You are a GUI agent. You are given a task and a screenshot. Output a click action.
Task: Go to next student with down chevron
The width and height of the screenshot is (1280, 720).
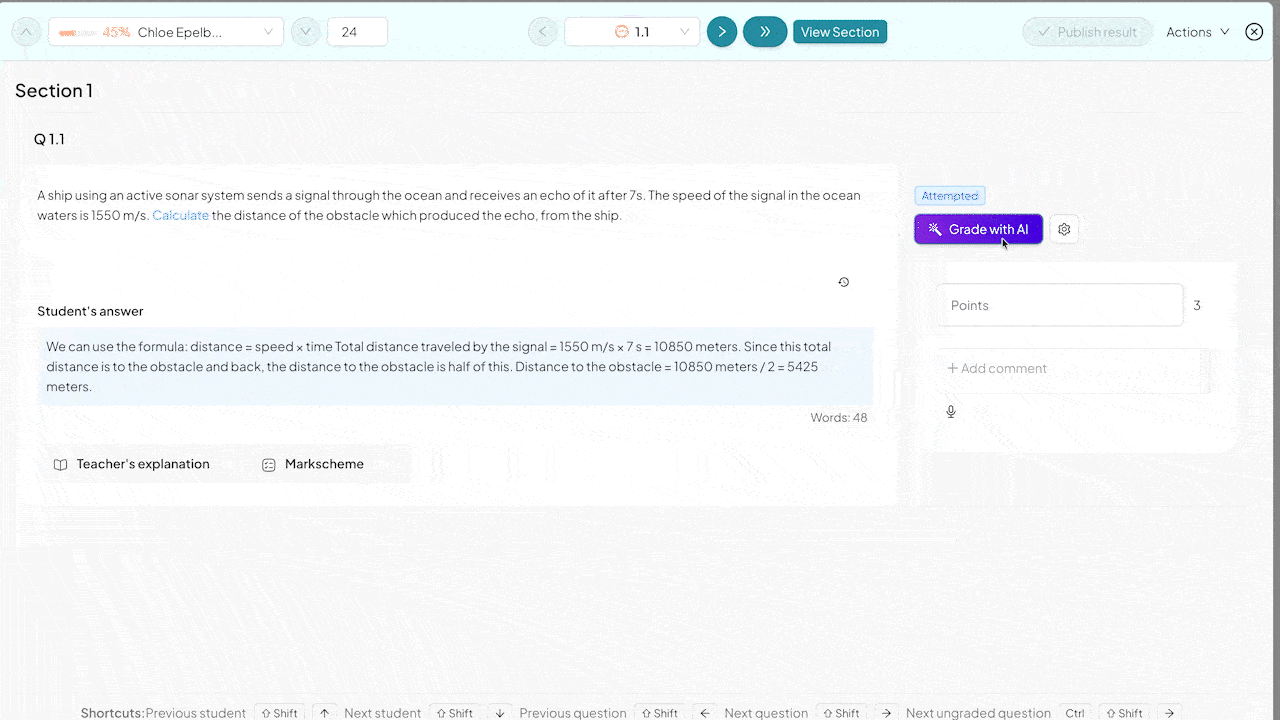(306, 32)
